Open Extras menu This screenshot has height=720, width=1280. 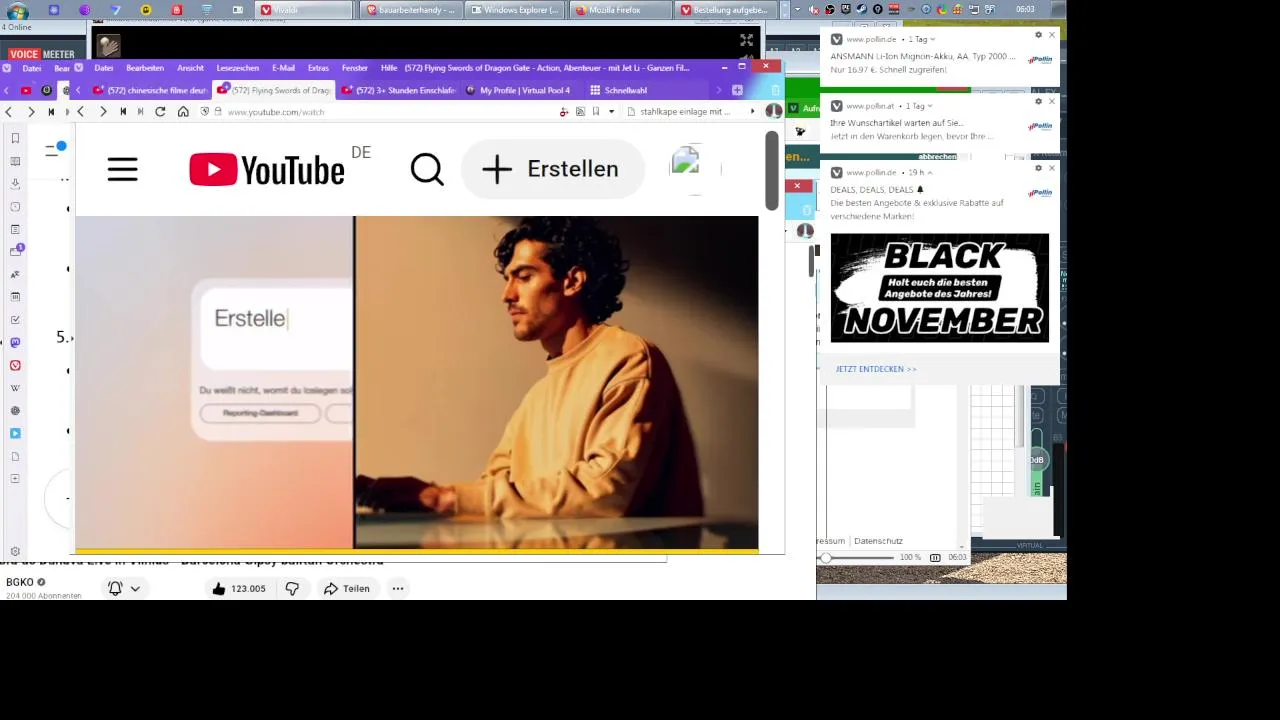(318, 68)
